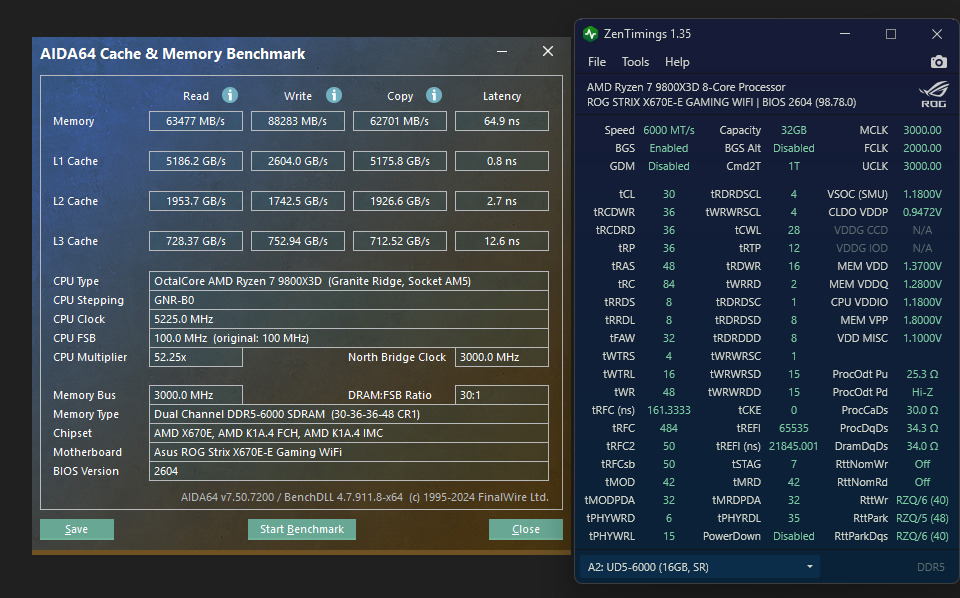Click the GDM value Disabled
The width and height of the screenshot is (960, 598).
click(x=669, y=166)
